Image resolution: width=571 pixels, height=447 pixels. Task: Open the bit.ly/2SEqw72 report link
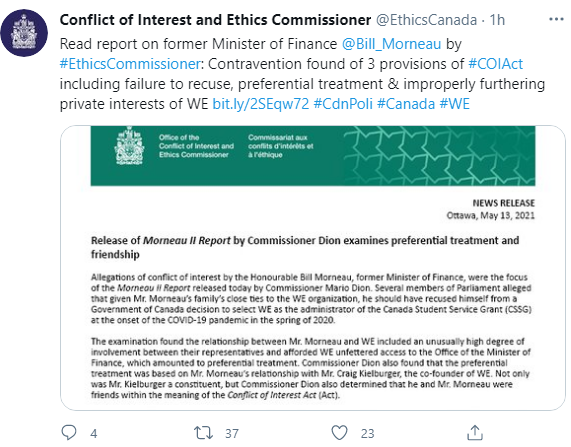tap(260, 104)
